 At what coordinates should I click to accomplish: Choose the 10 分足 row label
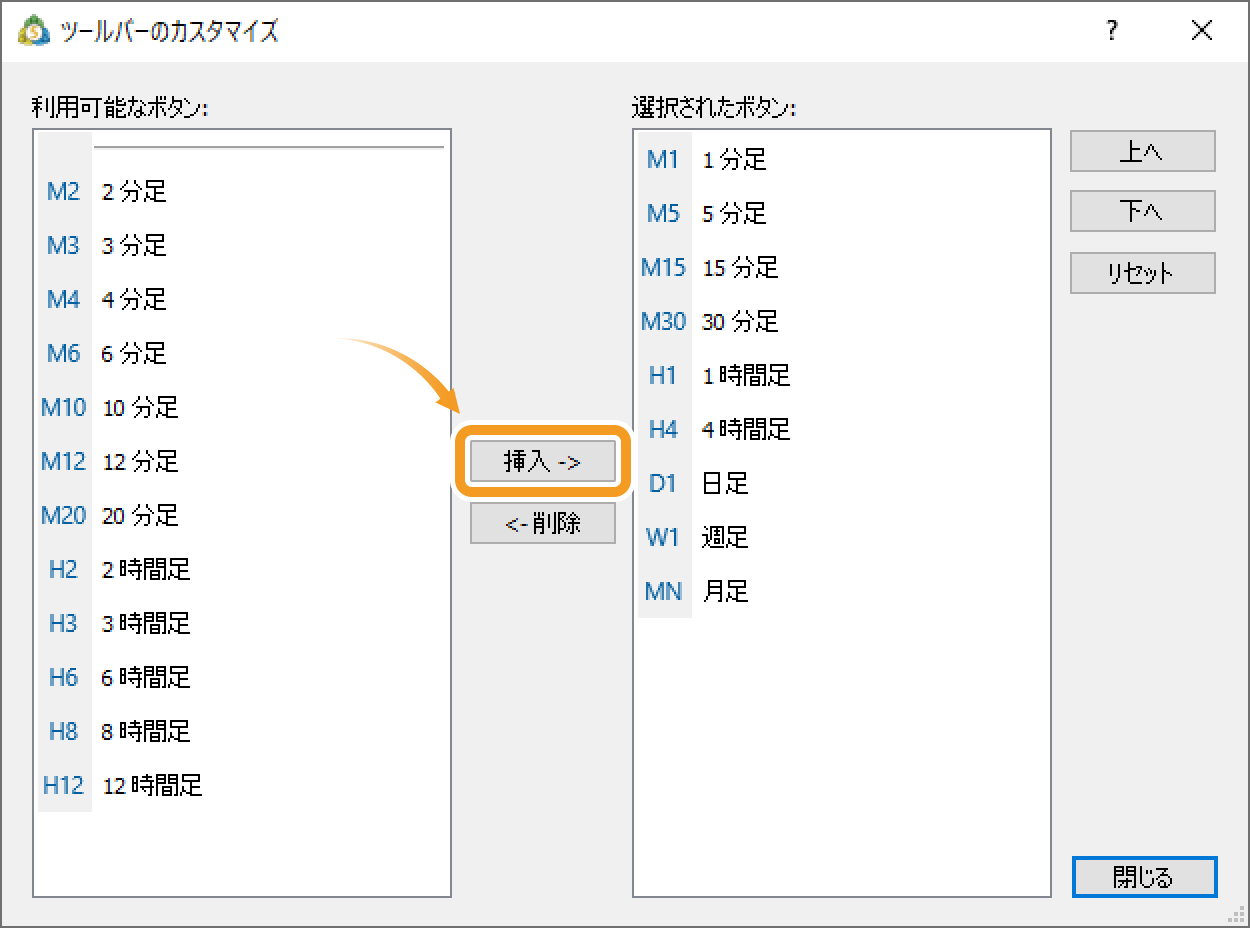[140, 408]
